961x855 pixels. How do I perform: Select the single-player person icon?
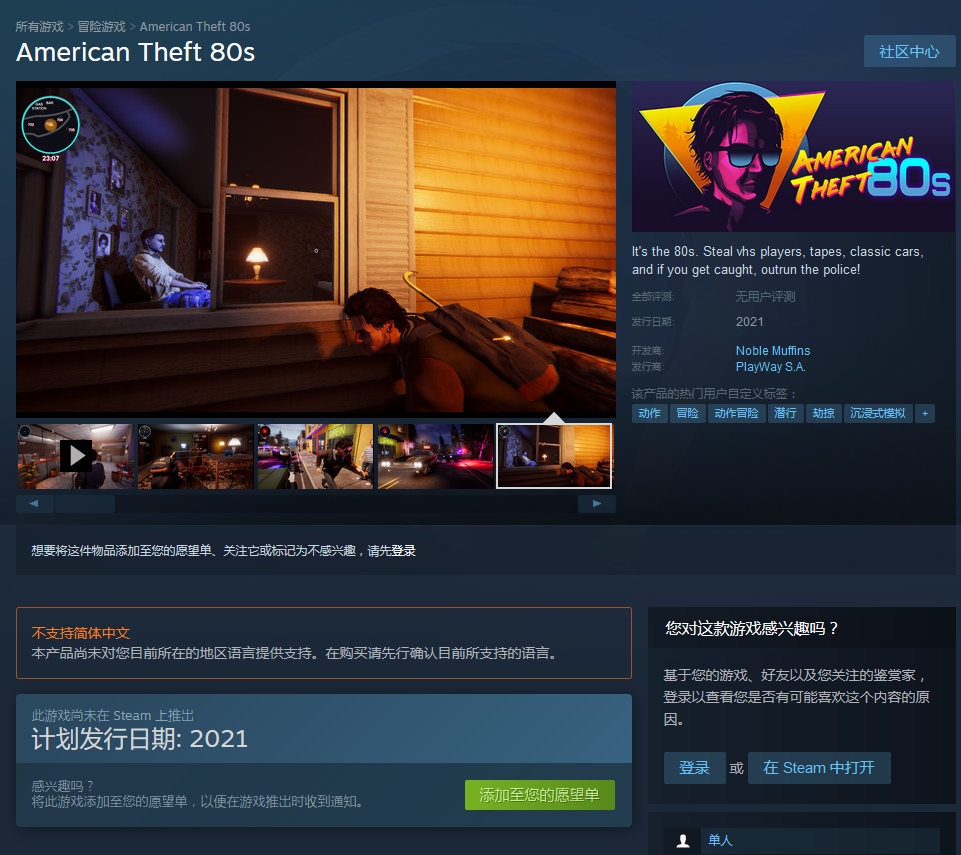[x=683, y=840]
